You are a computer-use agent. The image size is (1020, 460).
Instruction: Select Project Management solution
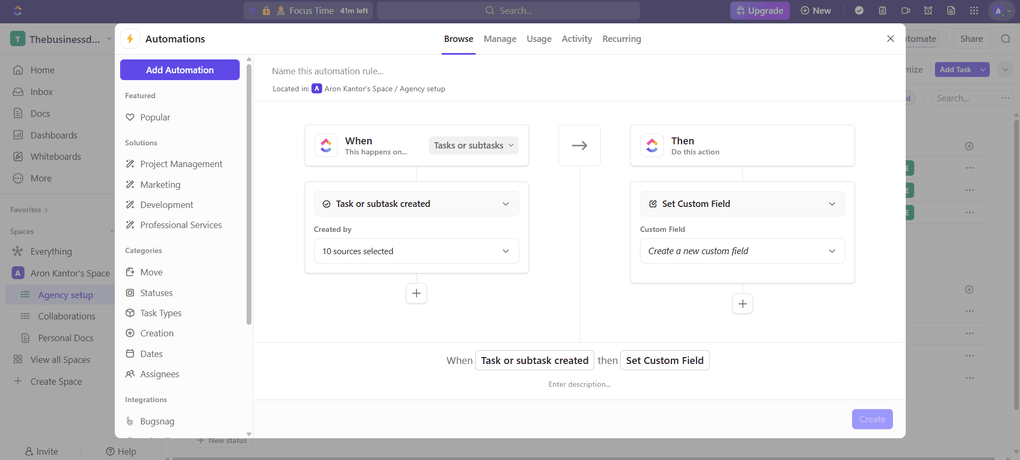pos(181,164)
